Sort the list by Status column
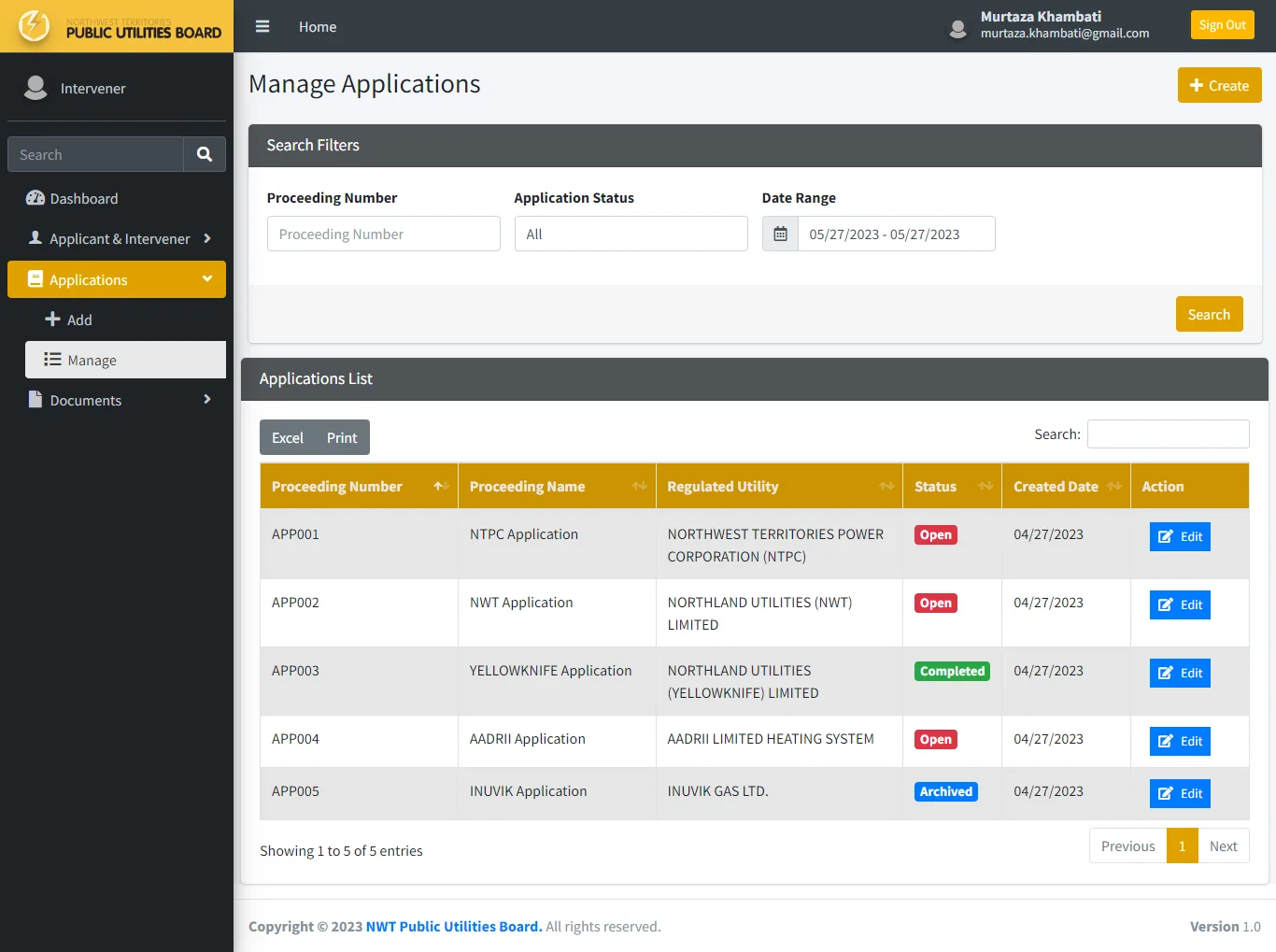1276x952 pixels. [x=985, y=486]
